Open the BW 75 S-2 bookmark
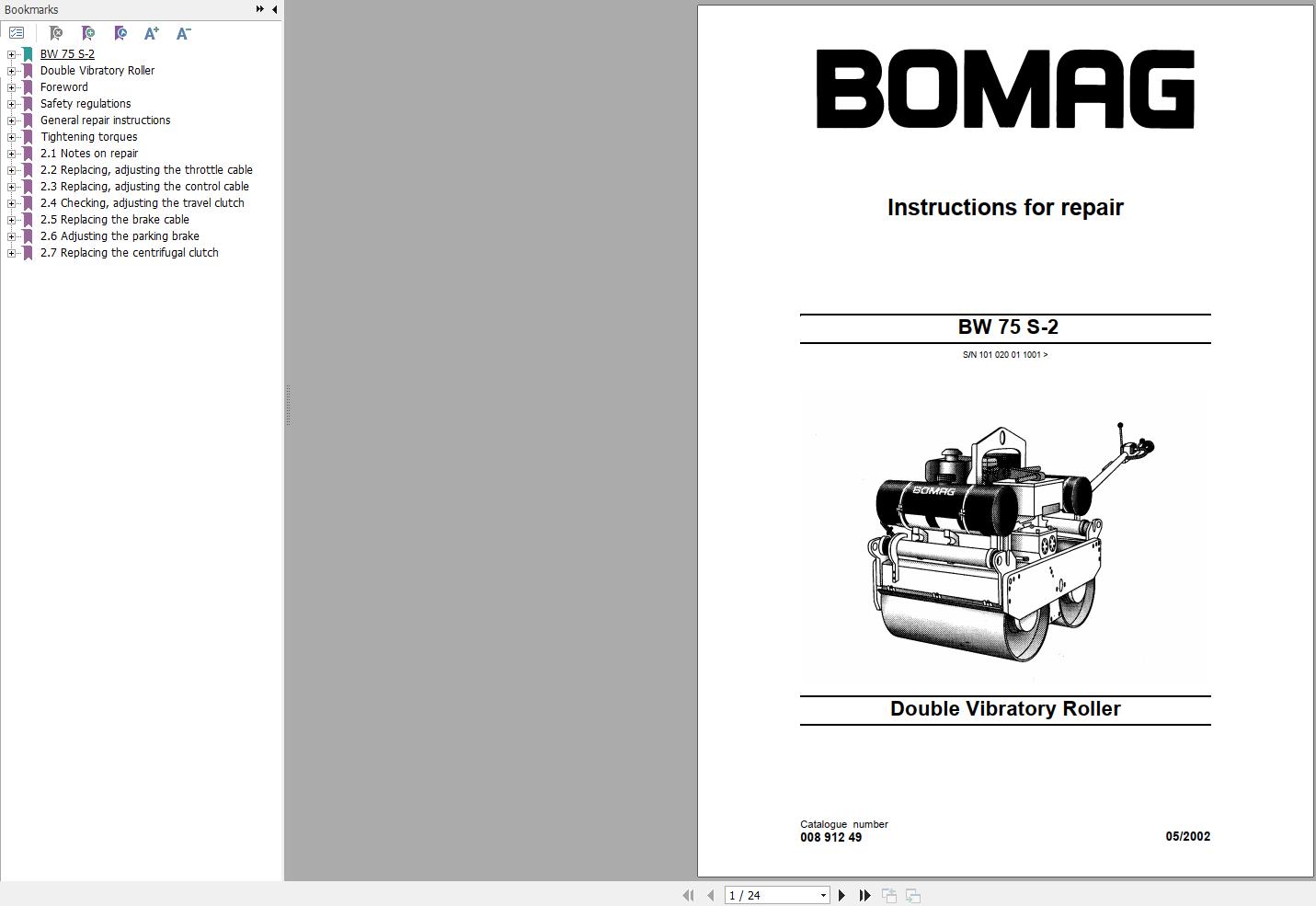Image resolution: width=1316 pixels, height=906 pixels. point(67,54)
